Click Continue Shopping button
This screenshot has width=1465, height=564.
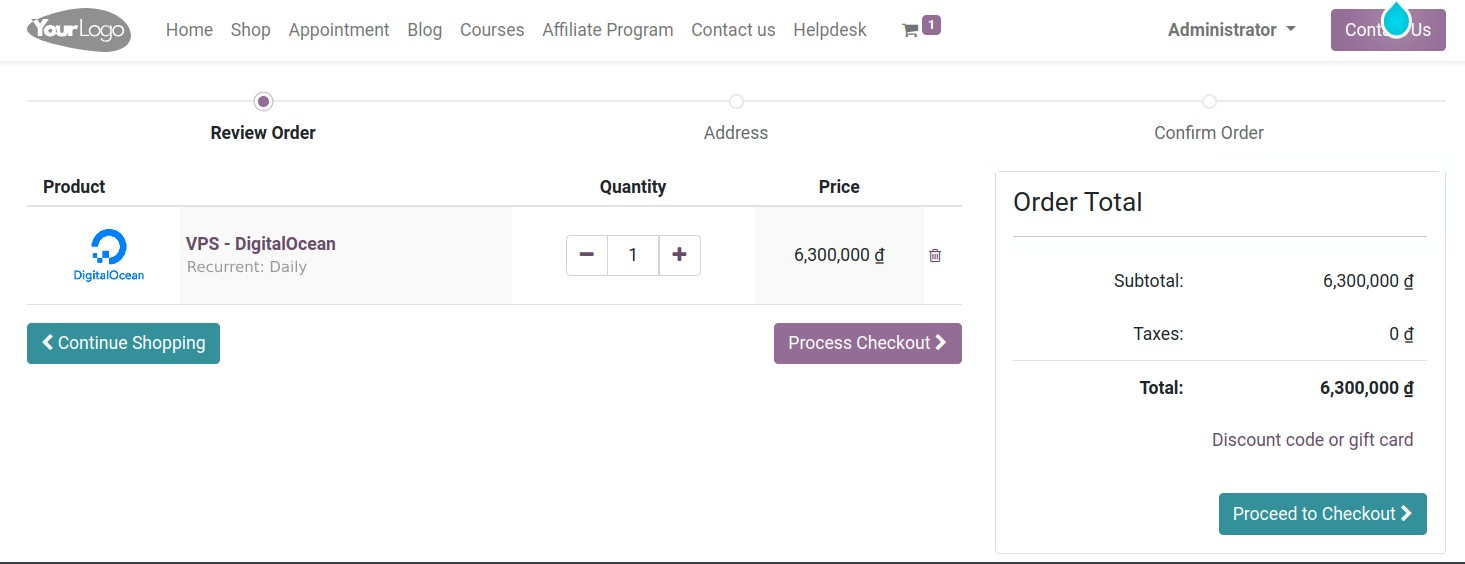point(123,343)
